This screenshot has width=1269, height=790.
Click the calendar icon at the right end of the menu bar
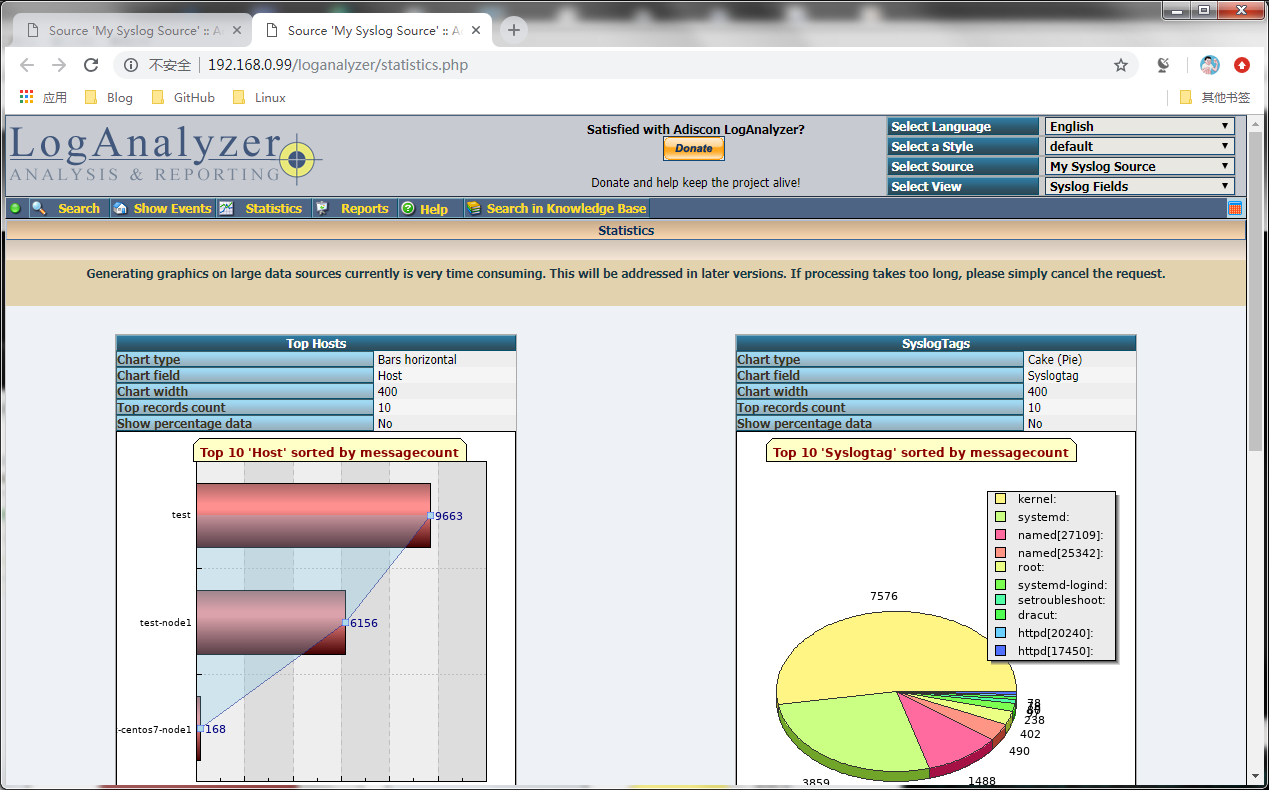(x=1235, y=208)
